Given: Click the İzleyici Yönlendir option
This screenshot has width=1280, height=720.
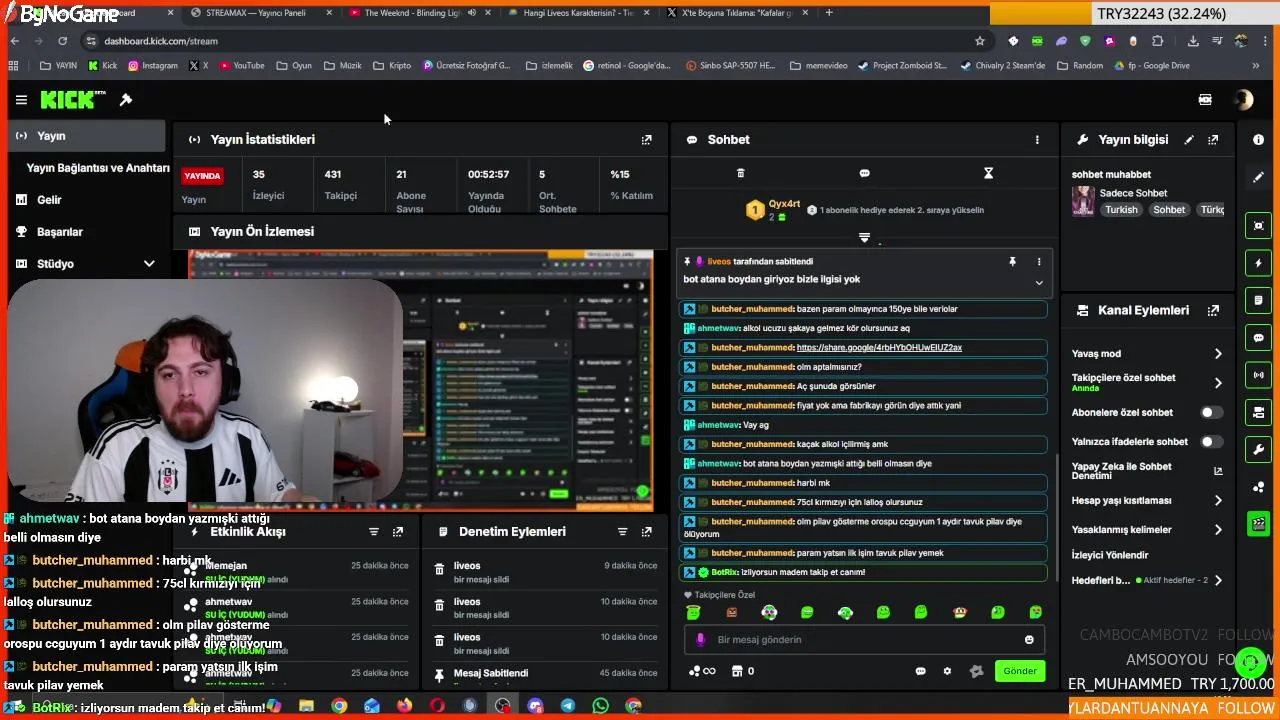Looking at the screenshot, I should (1110, 555).
